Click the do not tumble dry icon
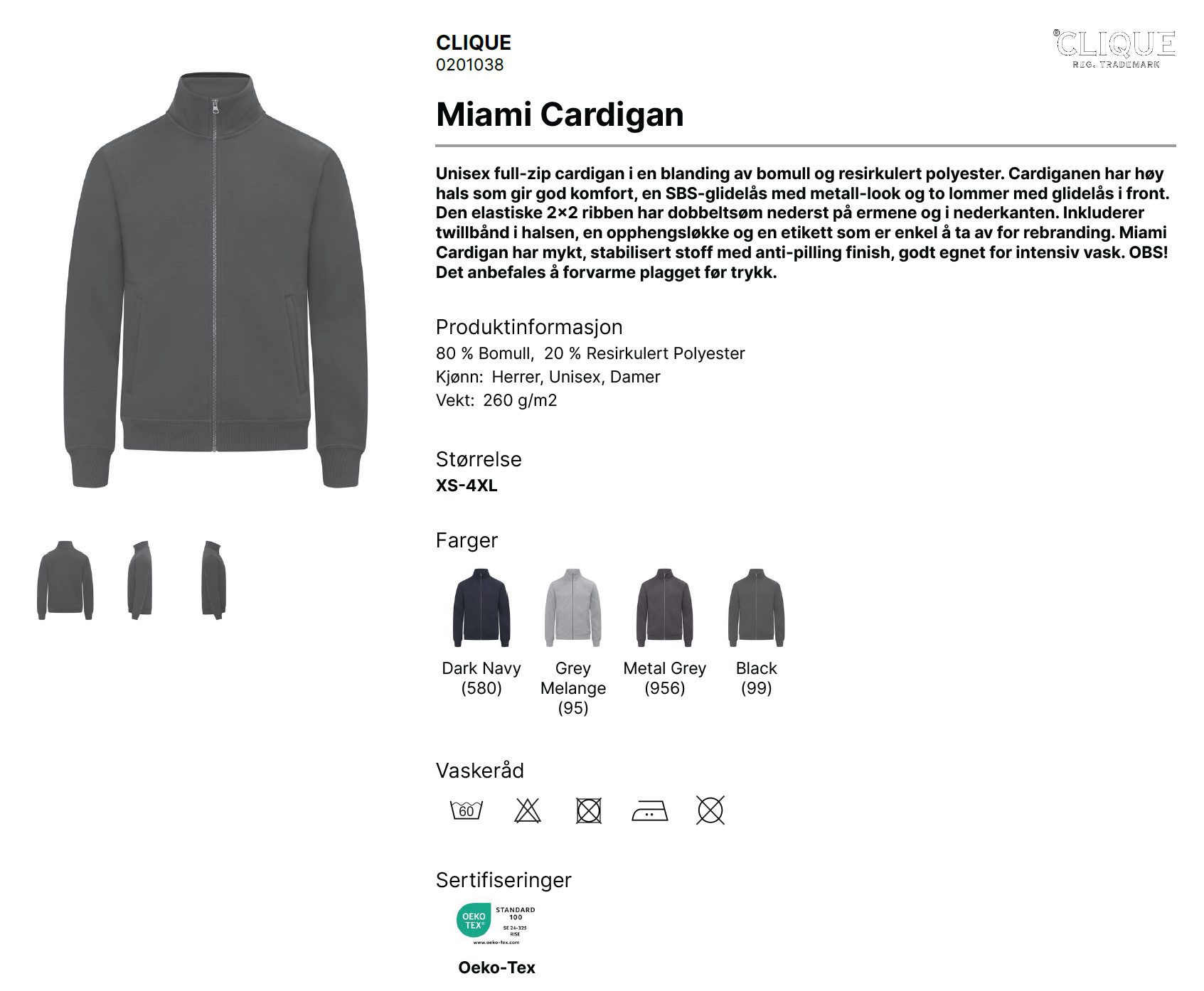Viewport: 1204px width, 991px height. (x=589, y=810)
